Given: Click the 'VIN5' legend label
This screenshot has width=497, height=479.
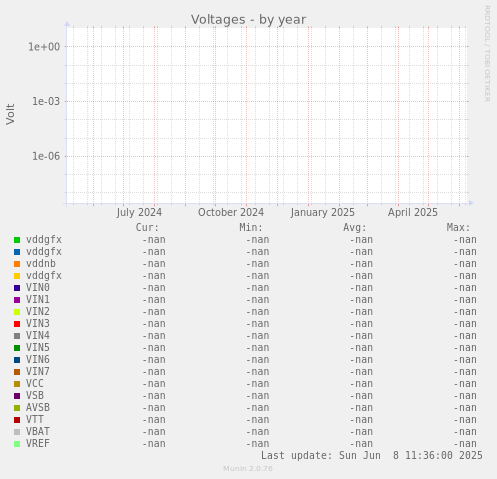Looking at the screenshot, I should 38,348.
